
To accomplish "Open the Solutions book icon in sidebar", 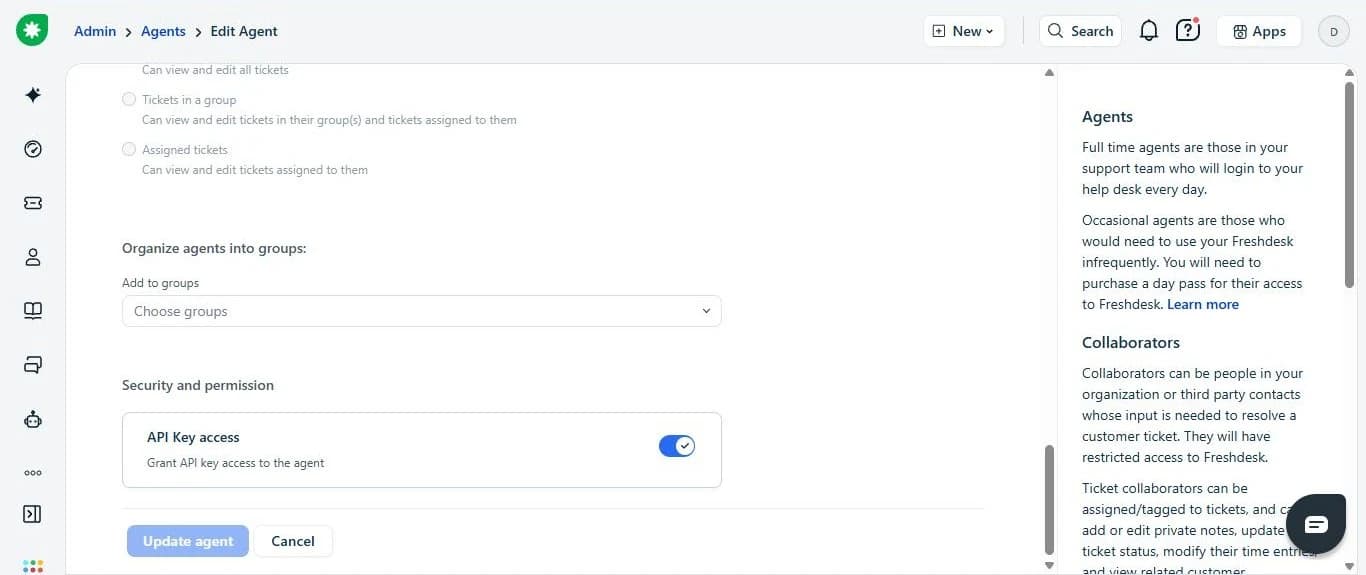I will [33, 311].
